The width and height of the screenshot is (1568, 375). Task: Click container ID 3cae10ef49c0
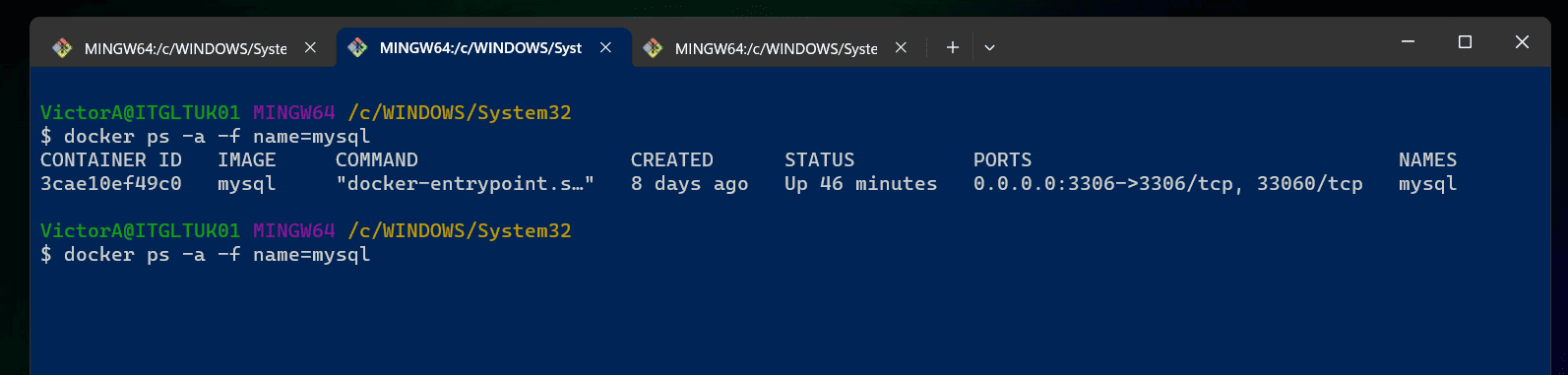click(111, 184)
